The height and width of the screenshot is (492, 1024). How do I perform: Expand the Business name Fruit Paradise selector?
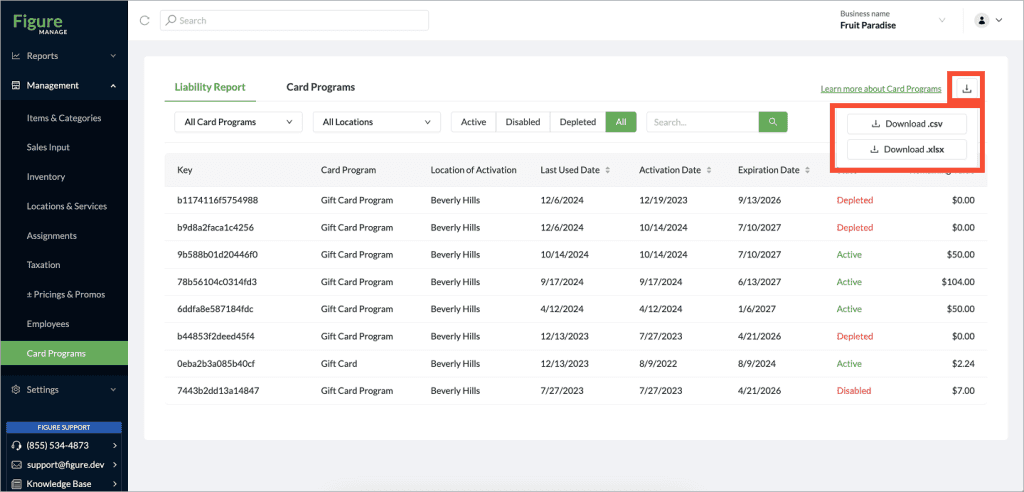[x=892, y=20]
